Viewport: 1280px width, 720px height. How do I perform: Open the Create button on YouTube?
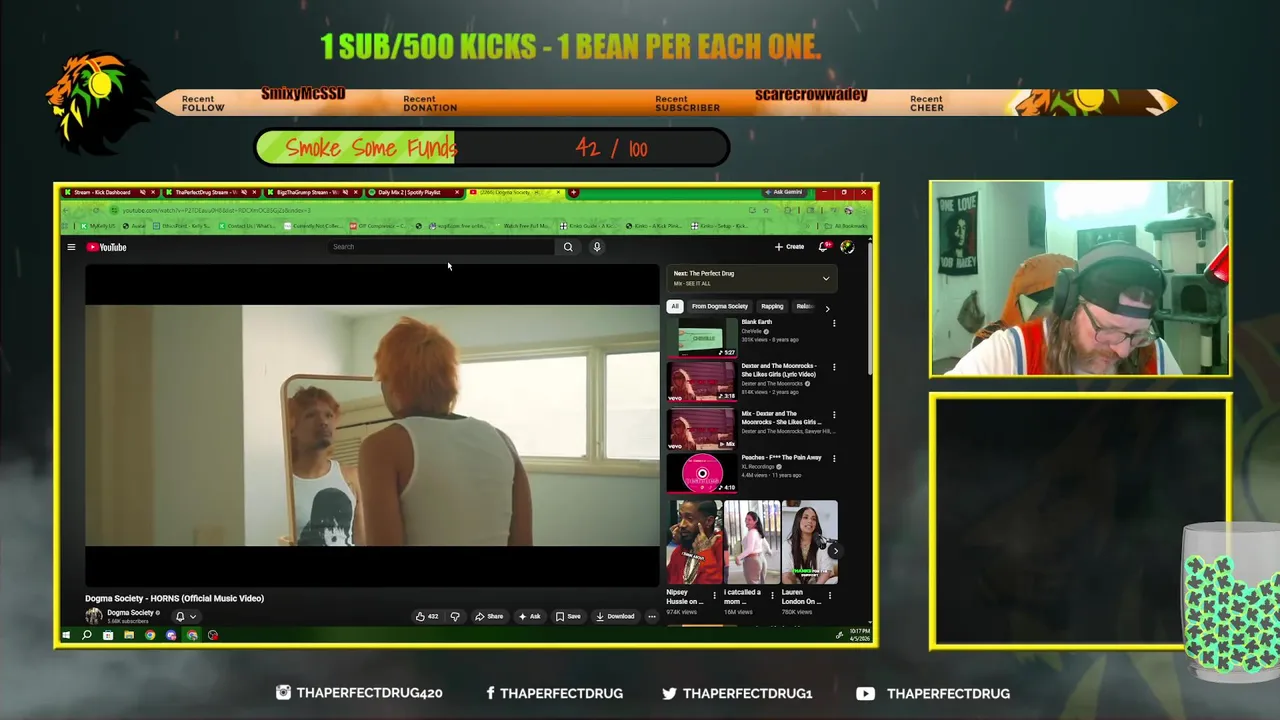(x=789, y=247)
